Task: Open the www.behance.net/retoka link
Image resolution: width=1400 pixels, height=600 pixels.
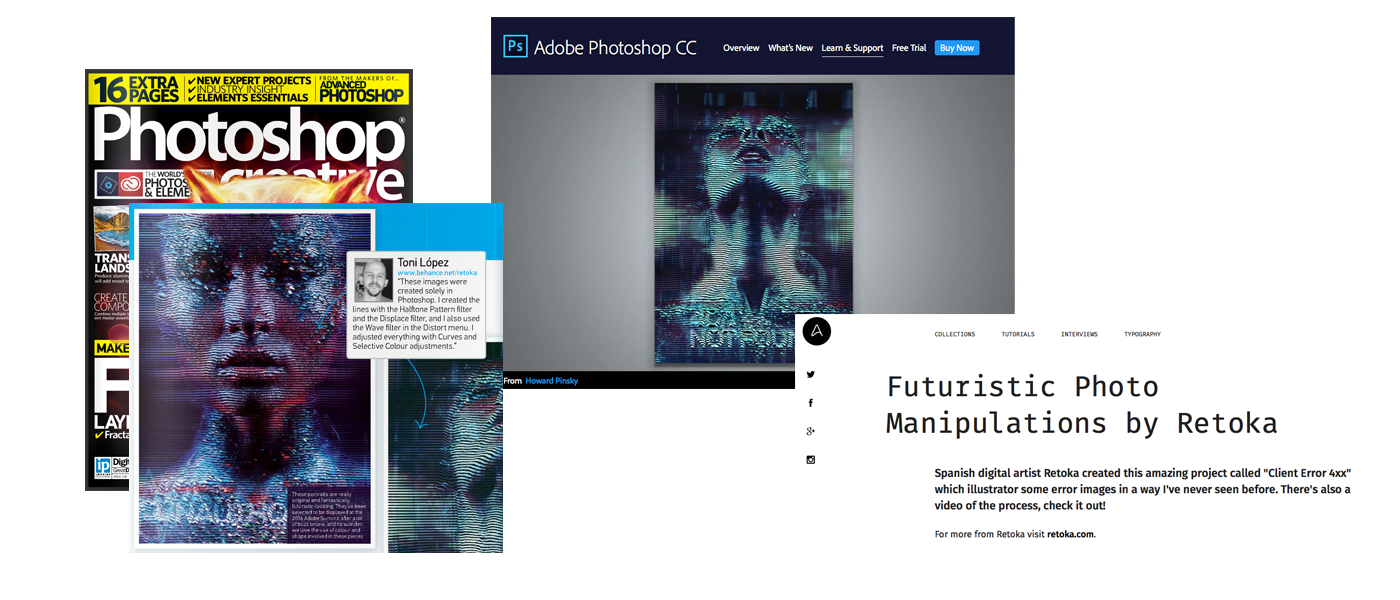Action: point(437,272)
